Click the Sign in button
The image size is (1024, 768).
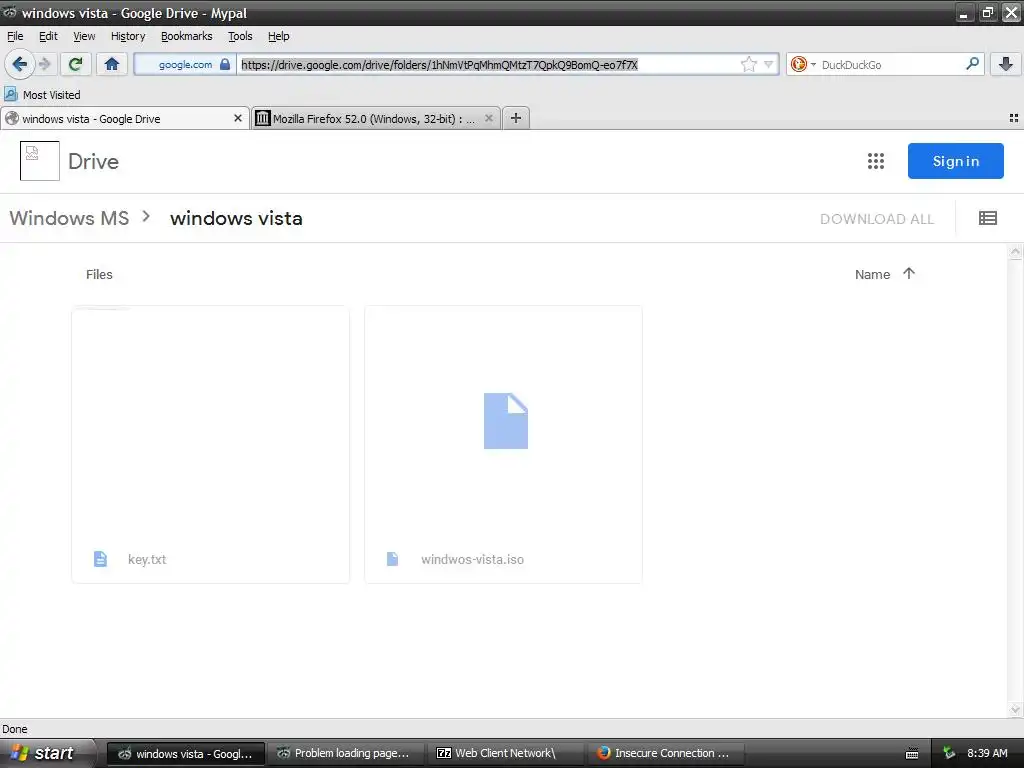pyautogui.click(x=955, y=161)
